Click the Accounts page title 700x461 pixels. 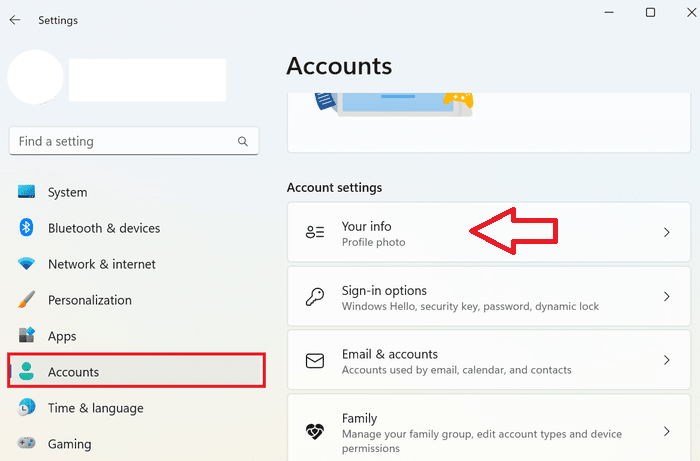pyautogui.click(x=339, y=66)
